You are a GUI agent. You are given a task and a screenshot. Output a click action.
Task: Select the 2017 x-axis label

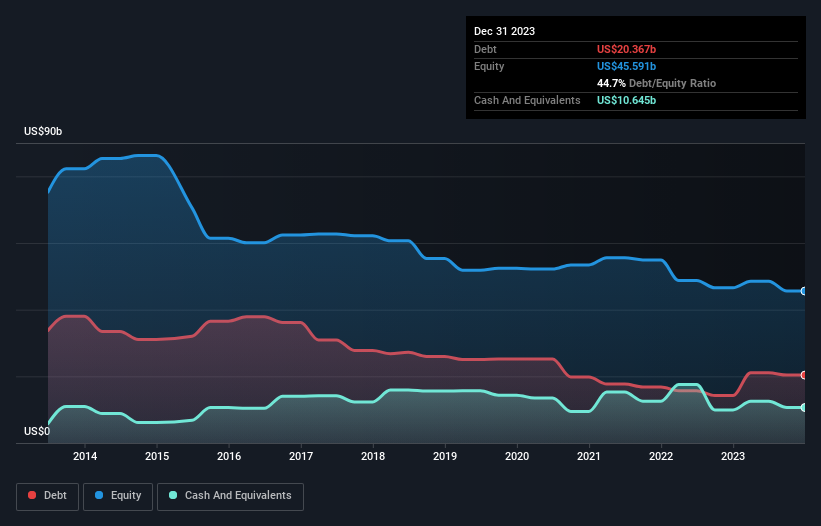click(x=301, y=456)
